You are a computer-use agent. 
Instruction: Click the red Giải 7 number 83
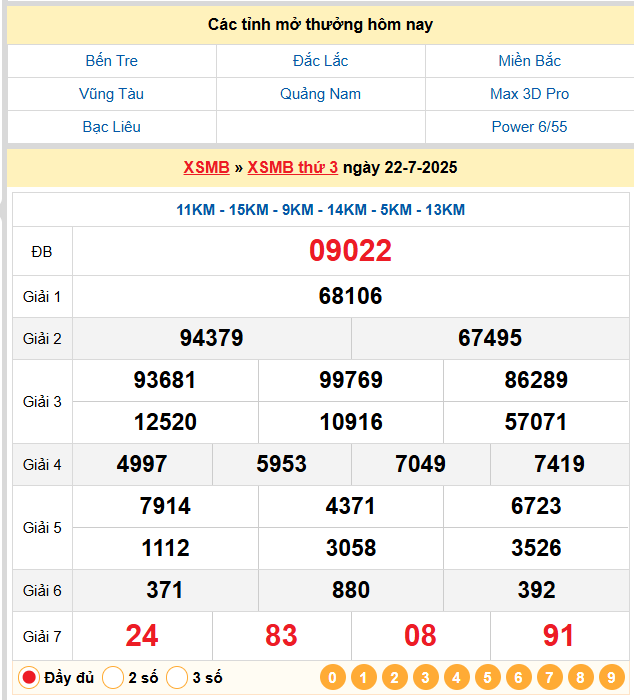point(281,636)
